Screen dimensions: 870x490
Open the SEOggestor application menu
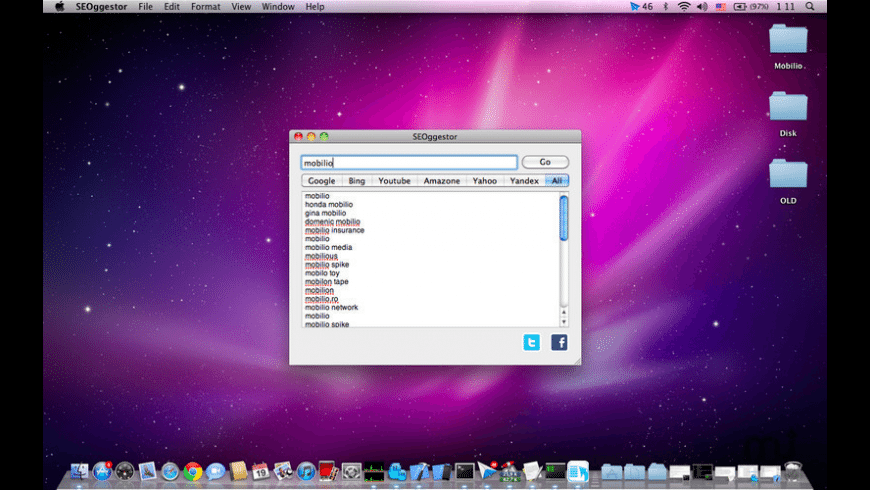point(102,7)
